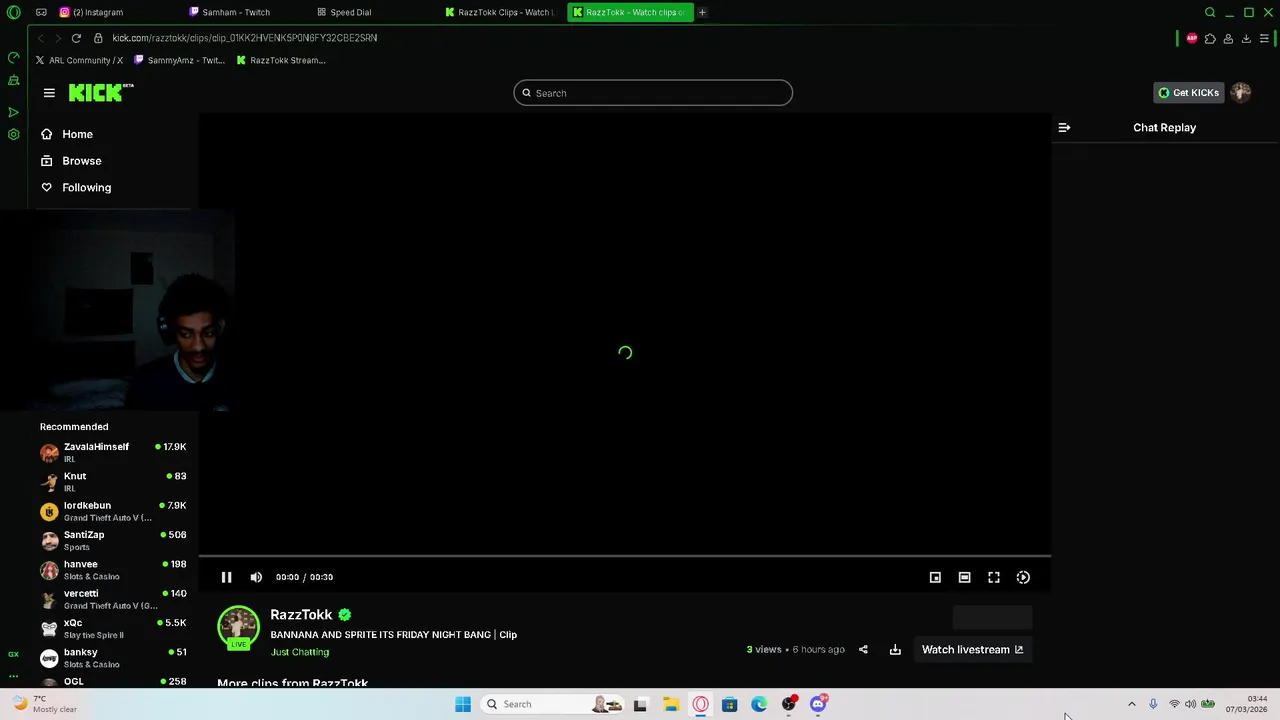
Task: Open the Opera sidebar player icon
Action: pyautogui.click(x=13, y=112)
